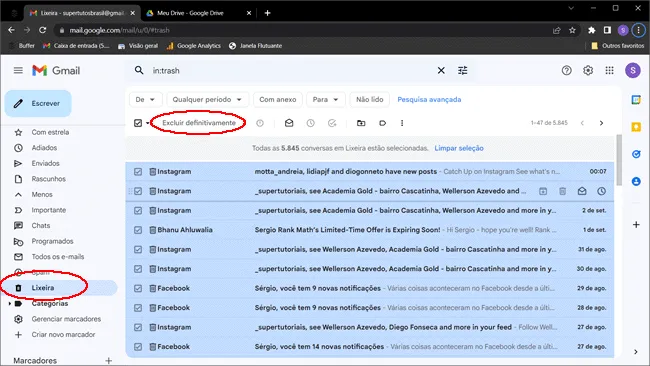Viewport: 650px width, 366px height.
Task: Open Gmail settings gear
Action: coord(588,70)
